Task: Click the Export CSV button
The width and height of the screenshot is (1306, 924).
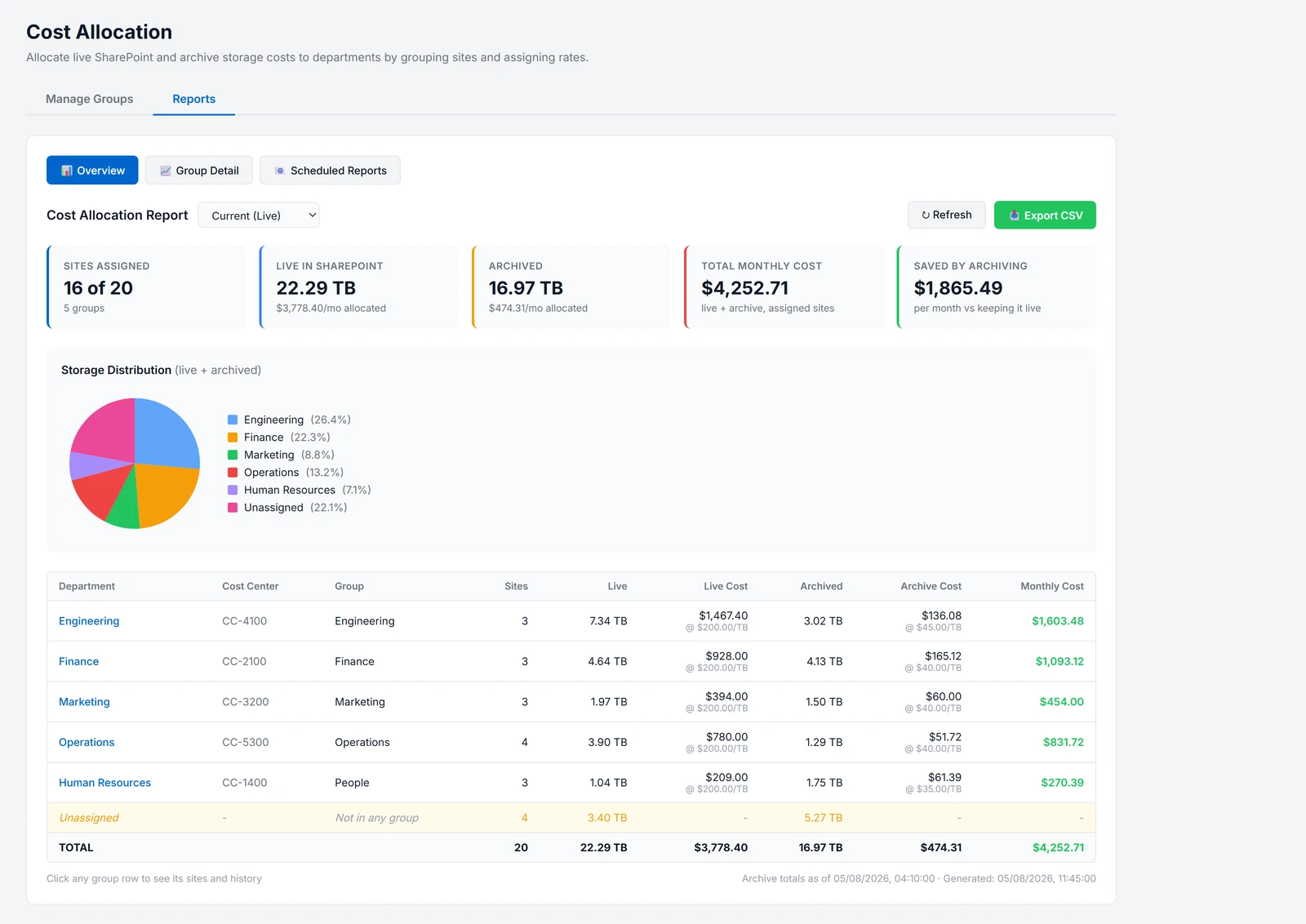Action: click(1045, 215)
